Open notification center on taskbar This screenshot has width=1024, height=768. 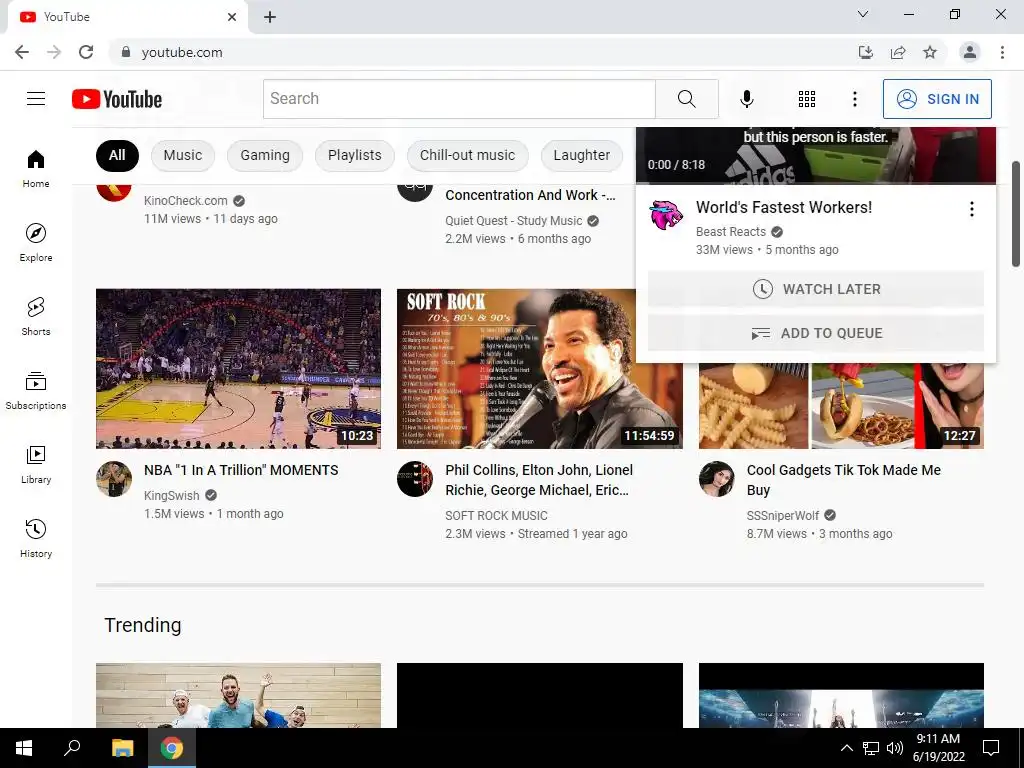tap(991, 748)
